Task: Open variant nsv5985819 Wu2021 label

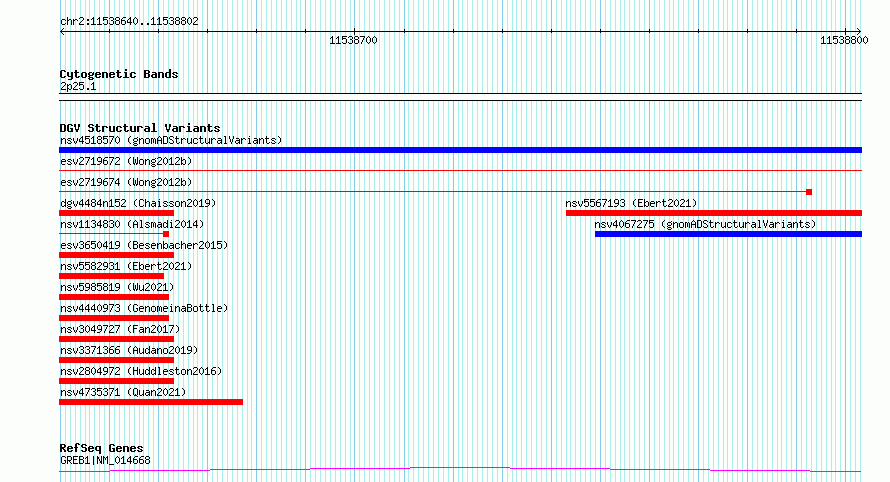Action: coord(117,287)
